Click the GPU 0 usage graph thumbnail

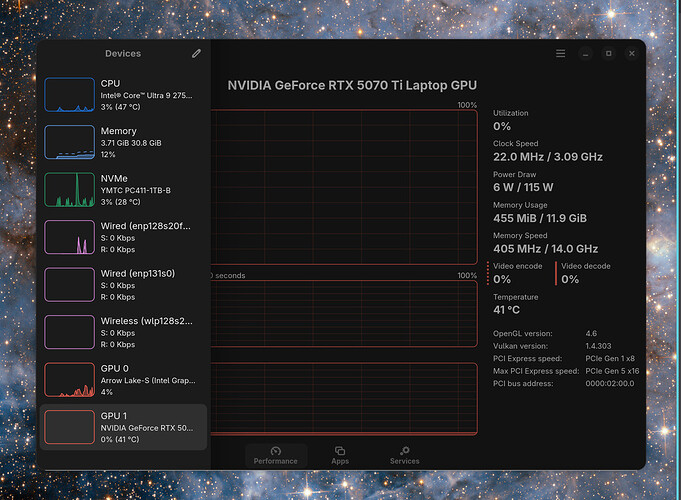point(69,380)
